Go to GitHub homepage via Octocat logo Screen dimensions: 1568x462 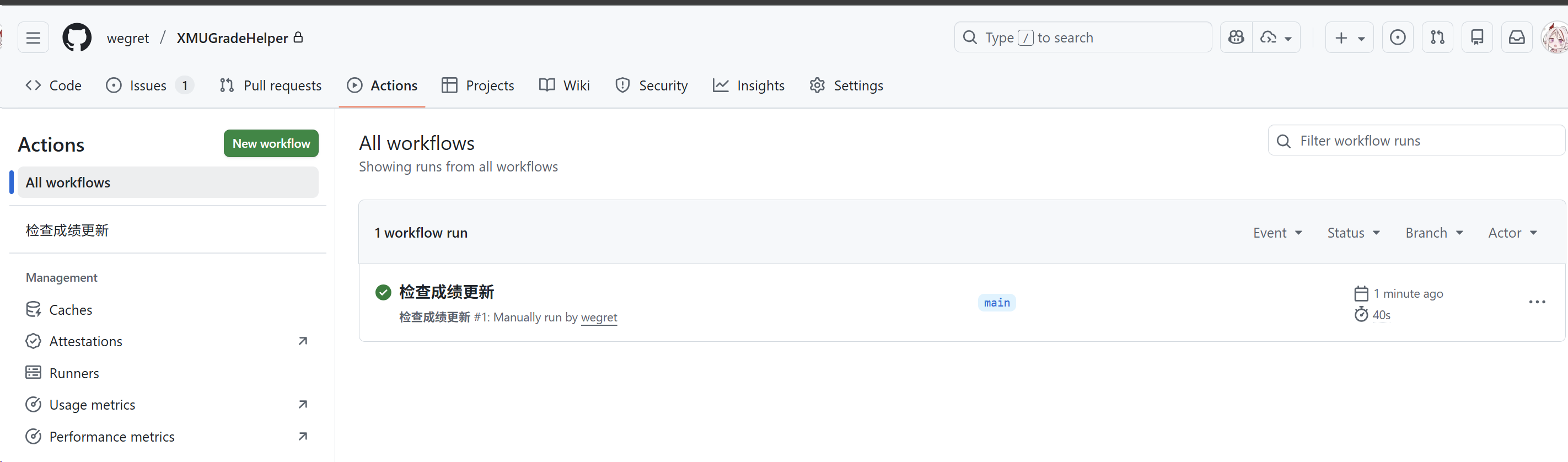pos(77,37)
